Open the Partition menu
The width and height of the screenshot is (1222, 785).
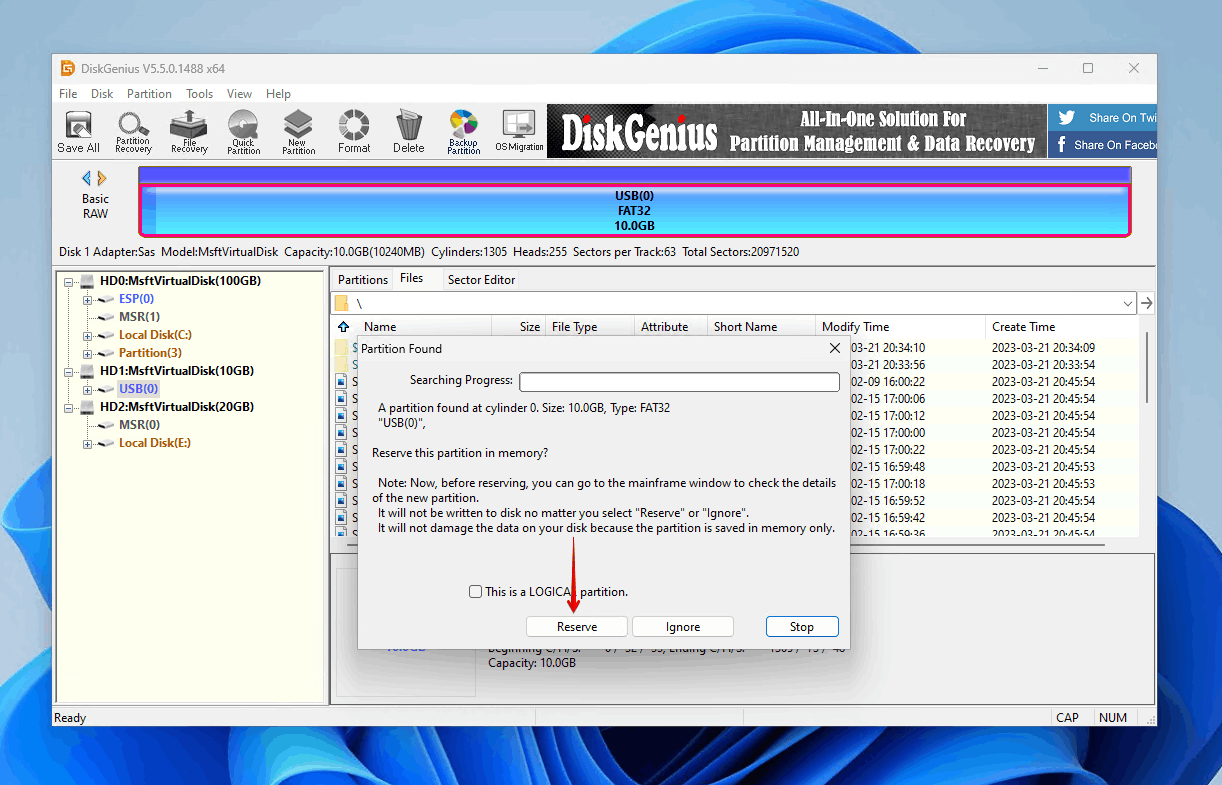149,94
